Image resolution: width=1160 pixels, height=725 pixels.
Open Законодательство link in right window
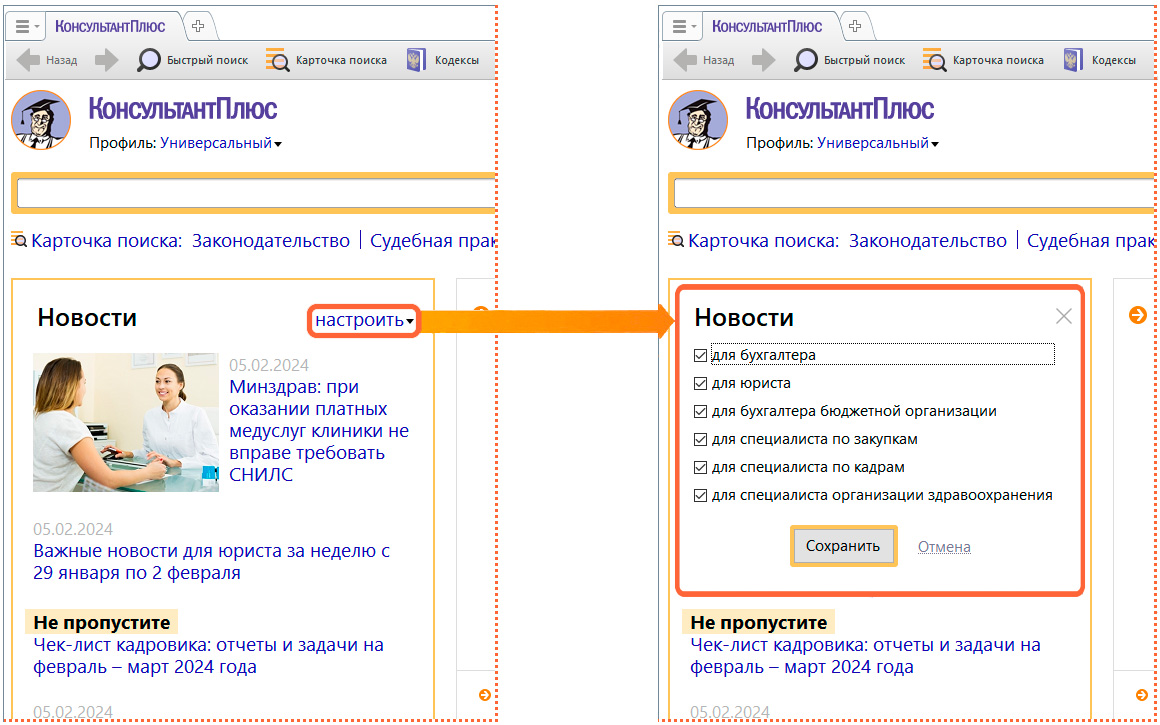928,241
